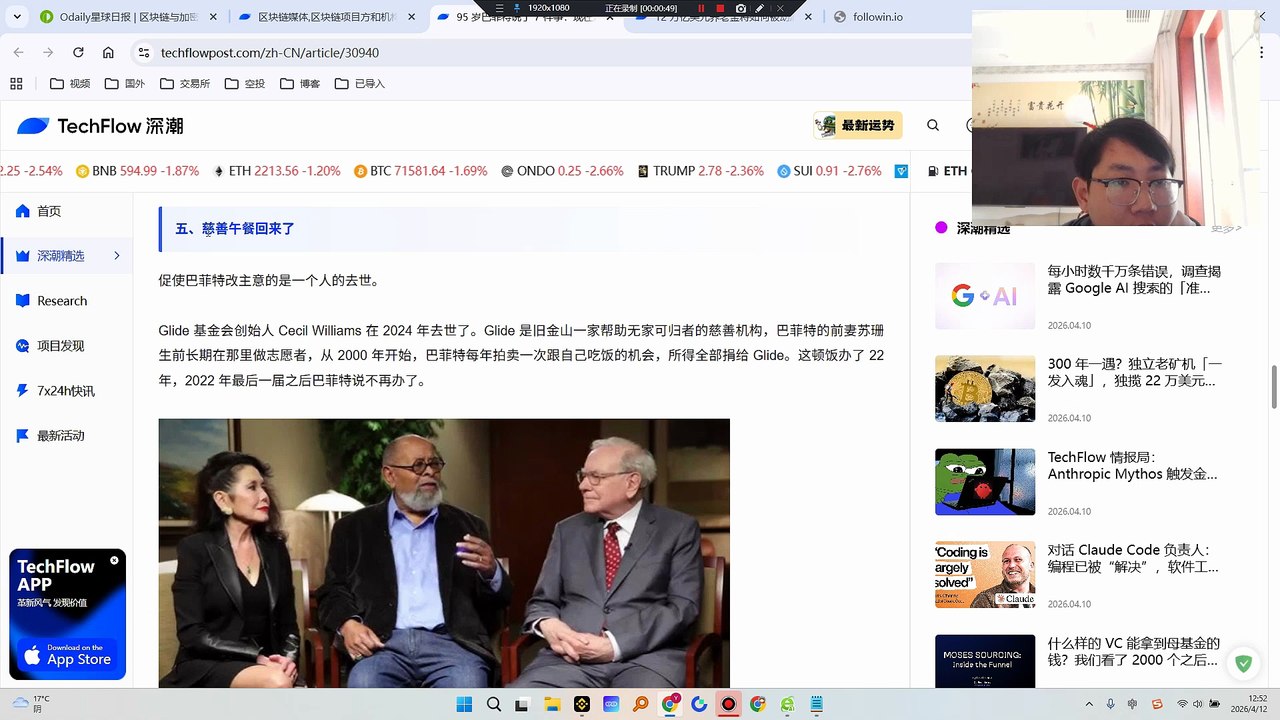The width and height of the screenshot is (1280, 720).
Task: Open the site search magnifier
Action: point(933,125)
